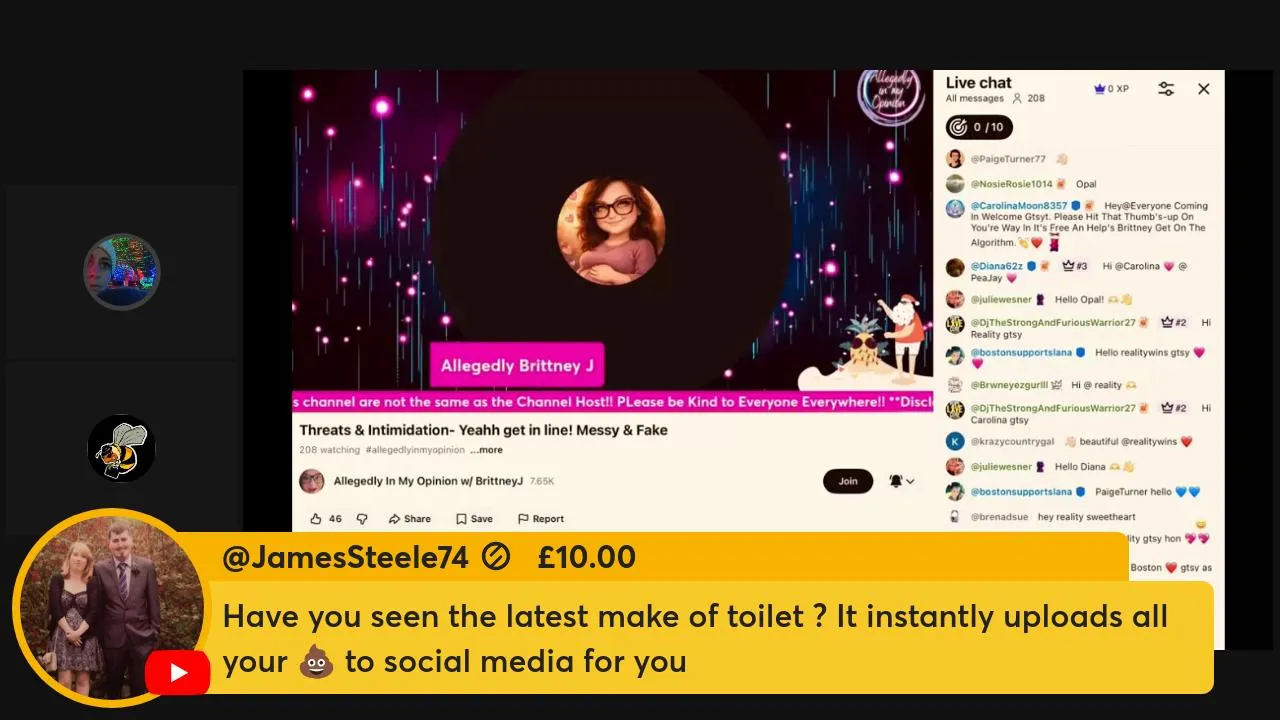Click the Report flag button
This screenshot has width=1280, height=720.
coord(541,519)
